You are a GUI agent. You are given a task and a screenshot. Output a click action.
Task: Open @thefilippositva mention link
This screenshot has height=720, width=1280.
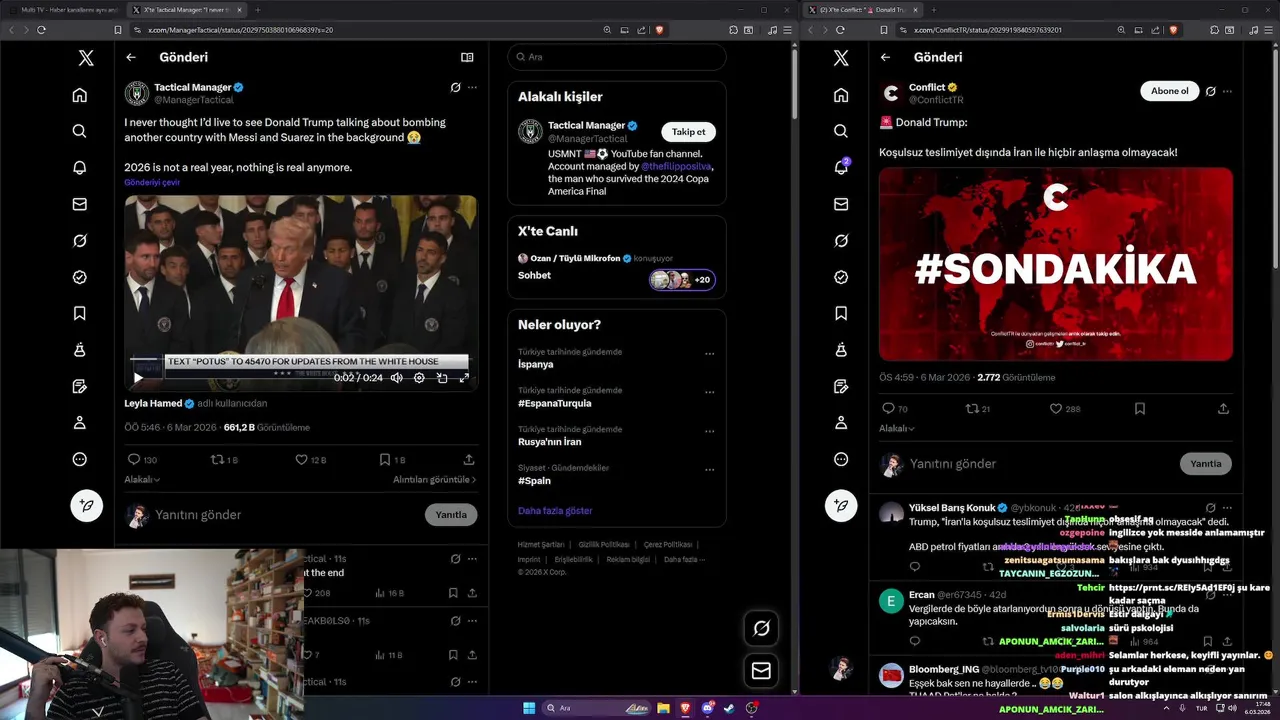pos(676,166)
